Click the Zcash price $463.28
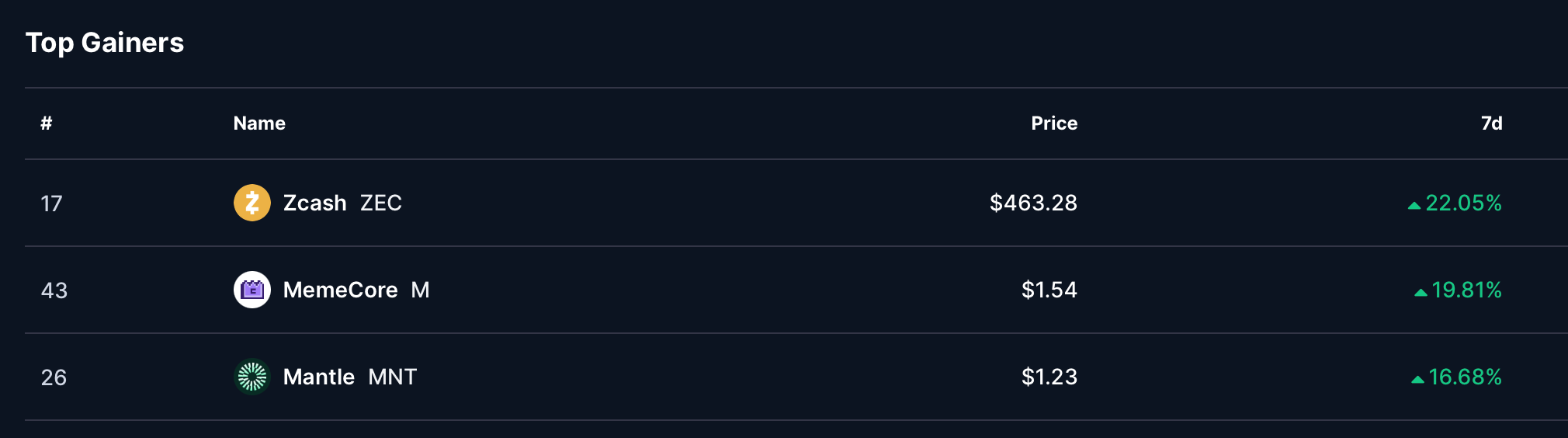 (1033, 203)
